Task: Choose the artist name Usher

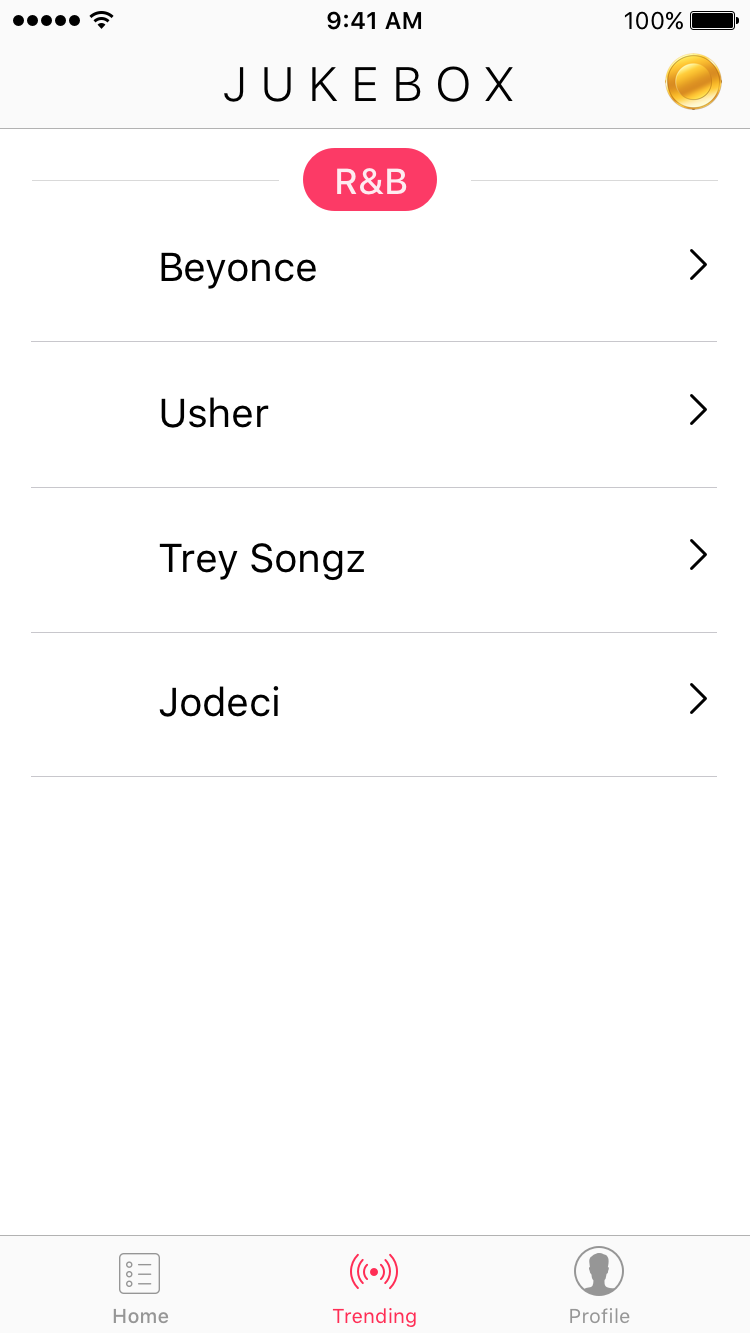Action: (214, 413)
